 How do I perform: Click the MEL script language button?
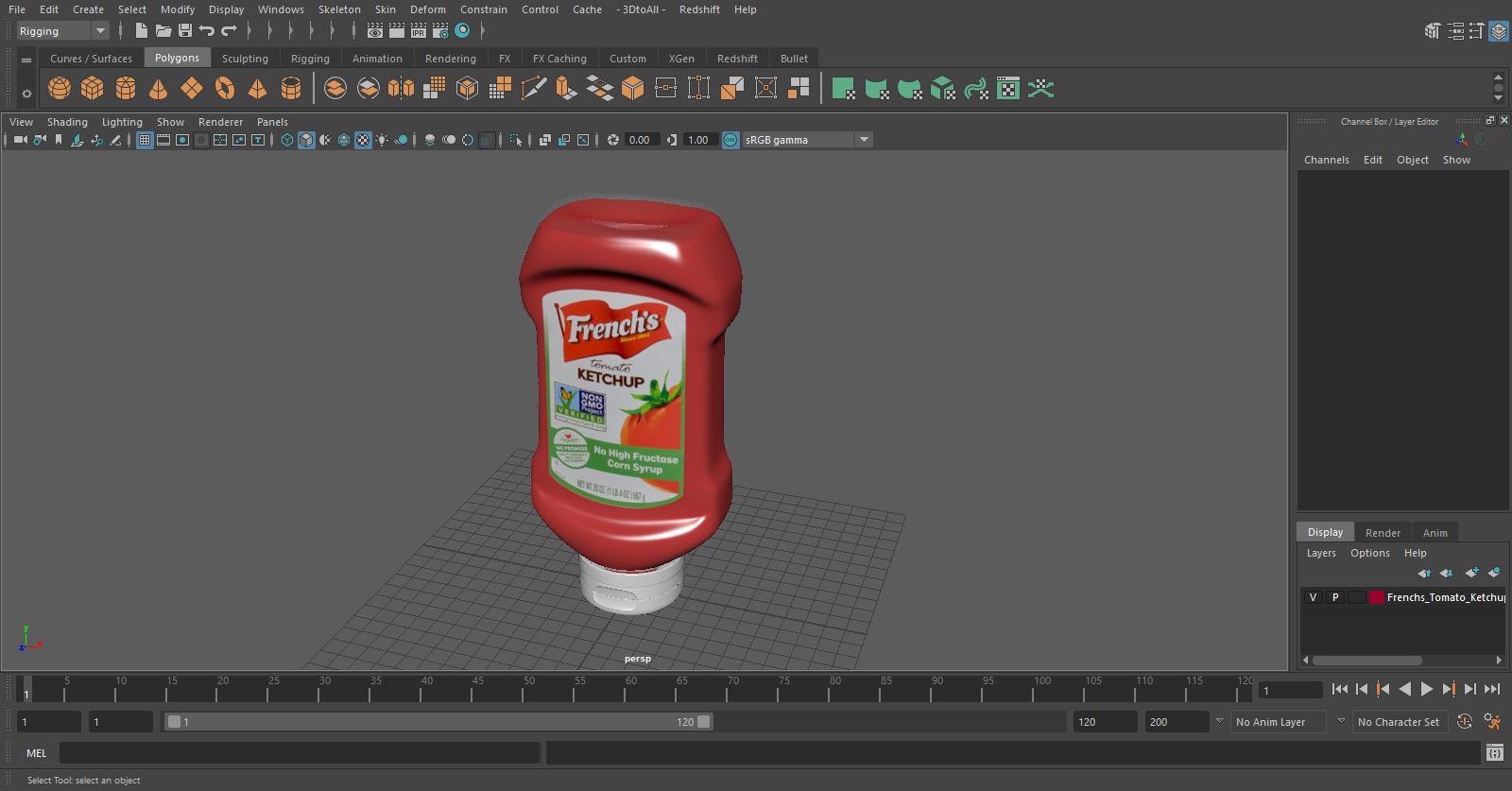[37, 753]
